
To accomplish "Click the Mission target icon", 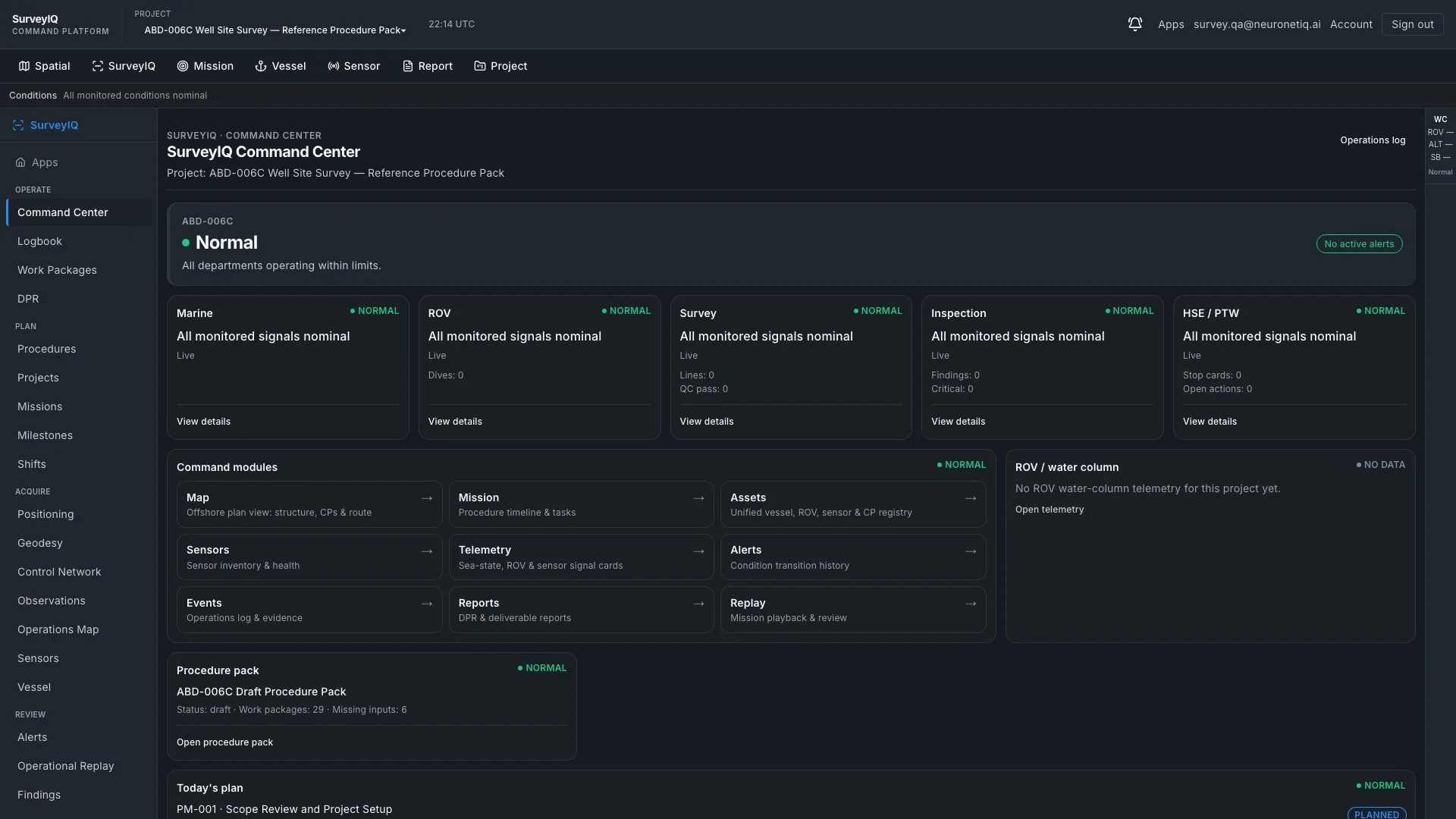I will coord(183,66).
